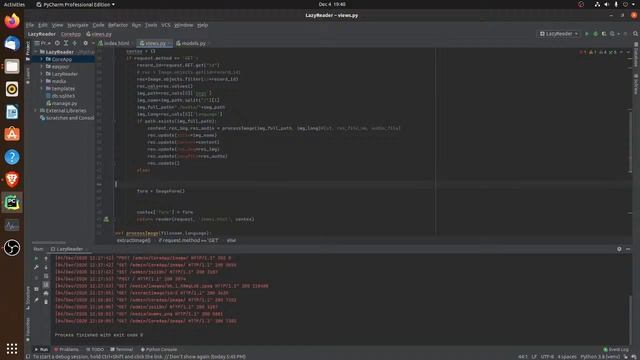Show Applications grid in the dock

(12, 349)
